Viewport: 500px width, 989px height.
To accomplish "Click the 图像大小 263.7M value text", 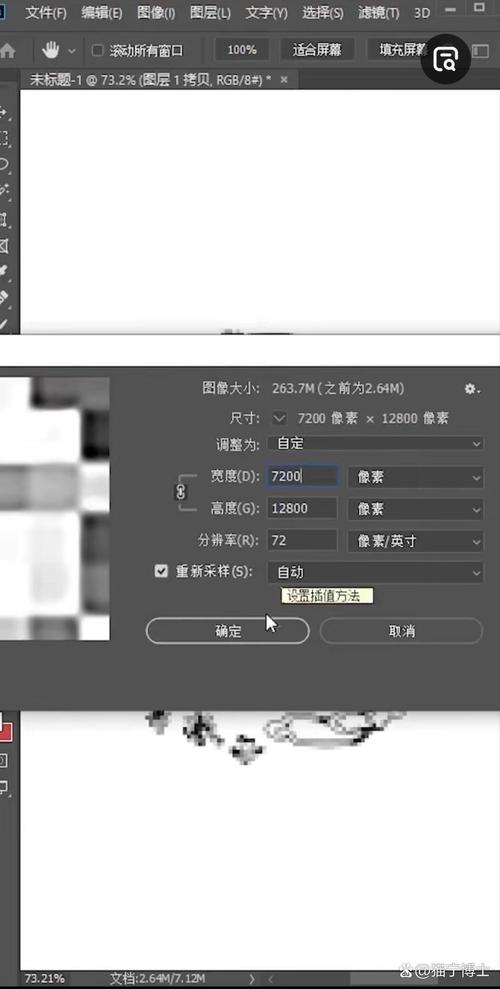I will pyautogui.click(x=338, y=389).
